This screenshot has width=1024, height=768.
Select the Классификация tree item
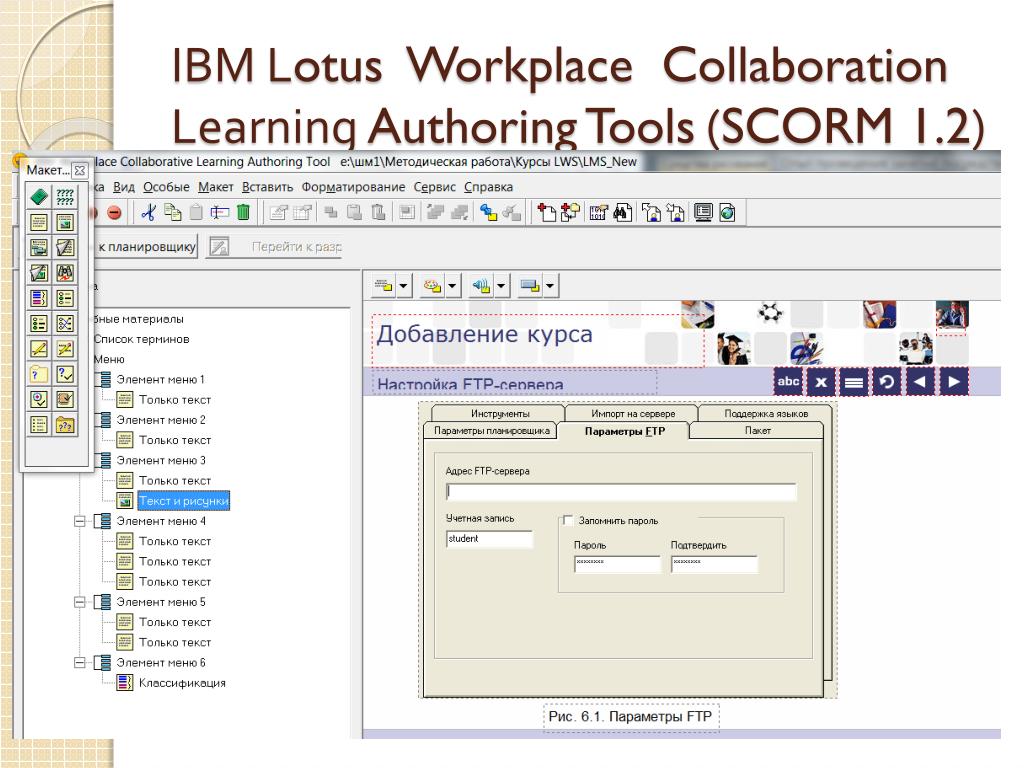click(x=182, y=683)
